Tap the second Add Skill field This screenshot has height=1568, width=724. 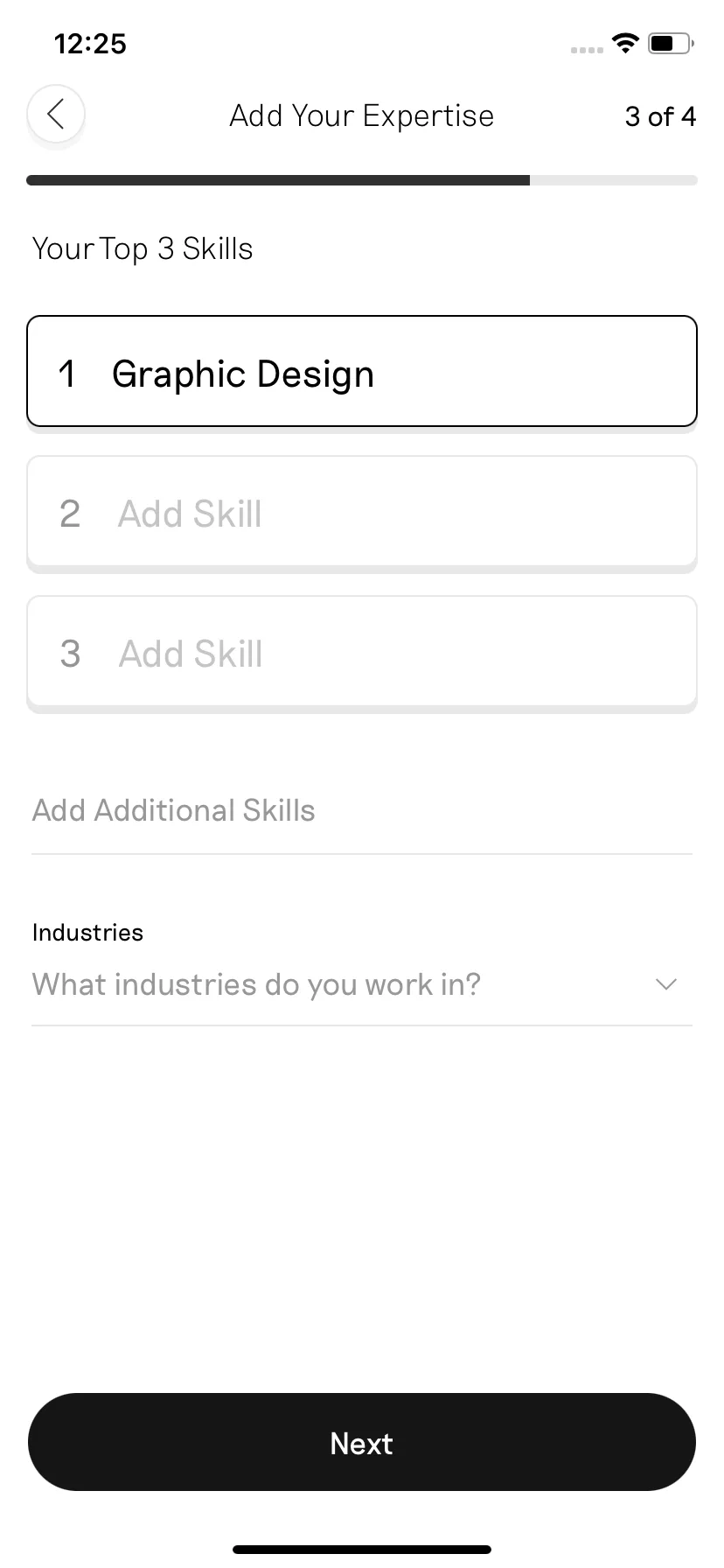362,511
